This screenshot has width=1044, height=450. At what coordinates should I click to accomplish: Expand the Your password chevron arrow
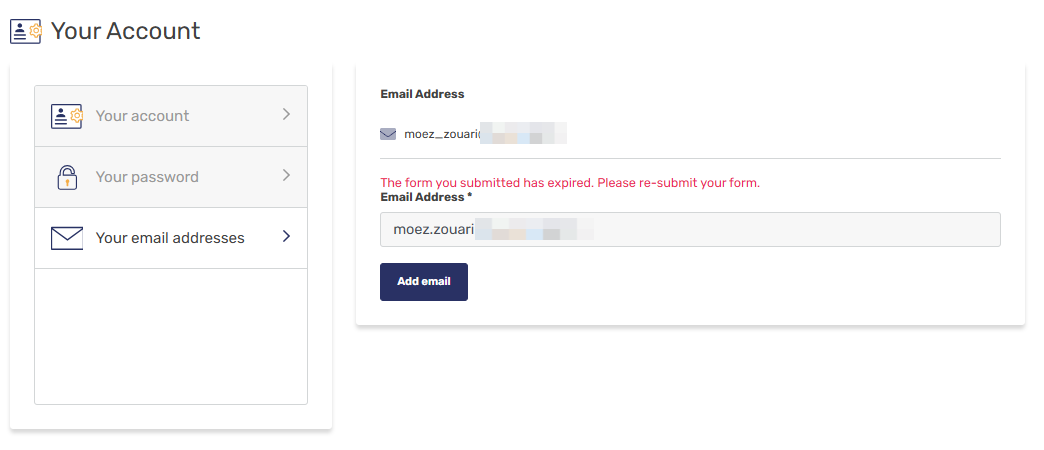click(286, 176)
